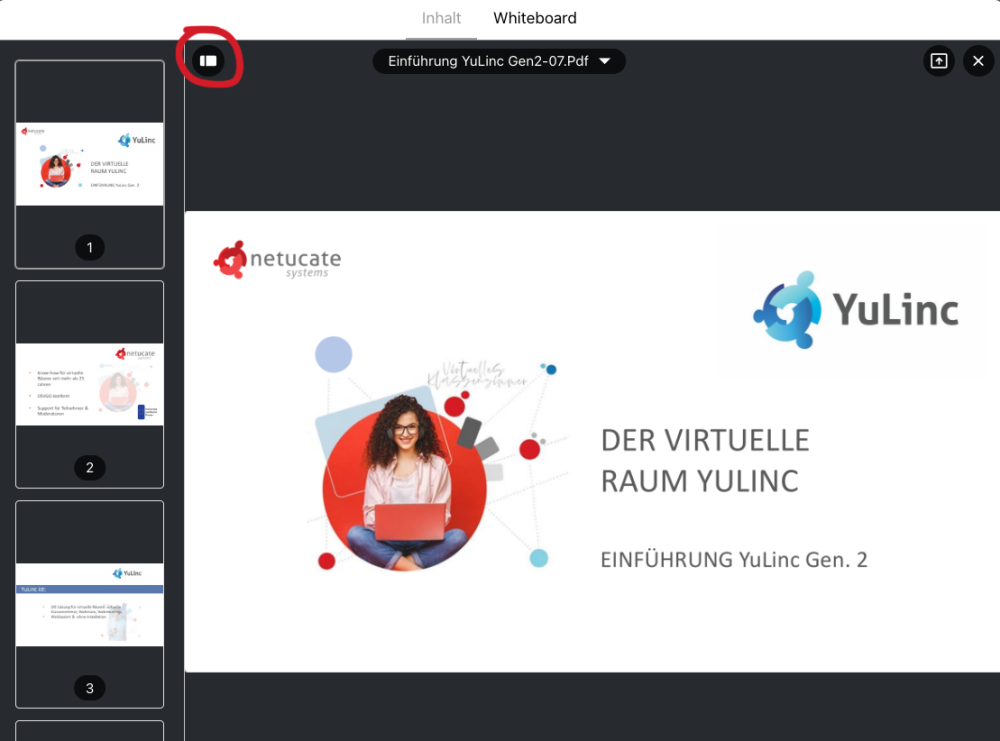Select slide 1 thumbnail
Viewport: 1000px width, 741px height.
pyautogui.click(x=89, y=165)
